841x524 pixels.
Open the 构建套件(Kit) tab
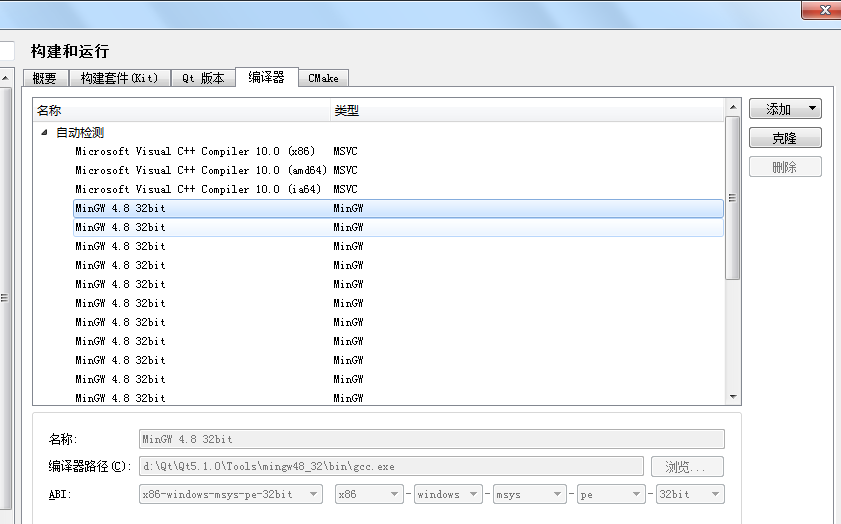point(120,78)
